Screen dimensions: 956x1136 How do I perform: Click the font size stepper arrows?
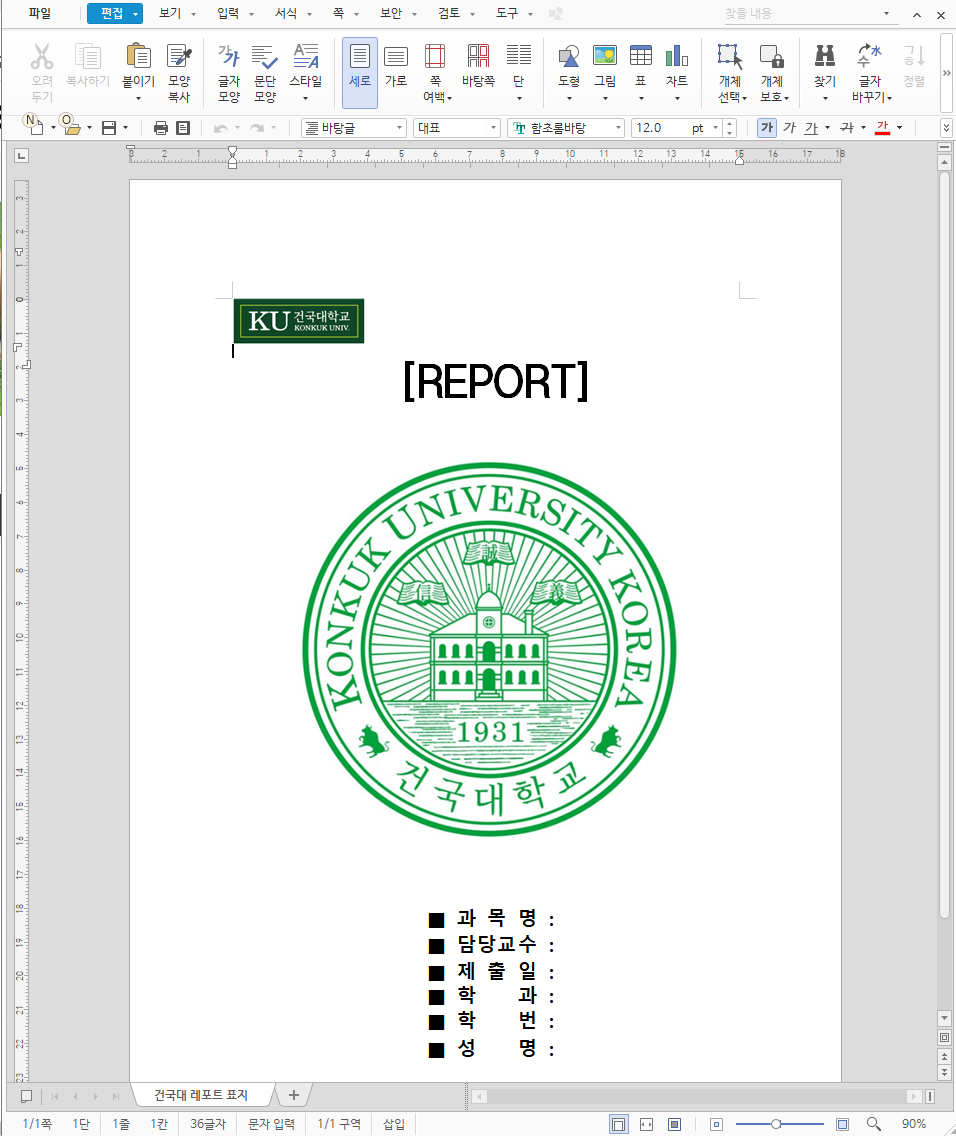pyautogui.click(x=730, y=128)
